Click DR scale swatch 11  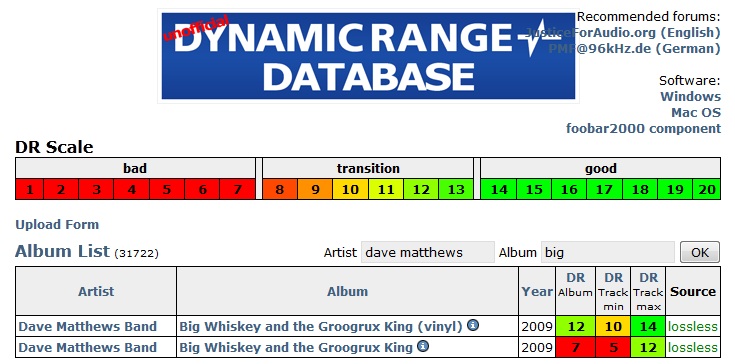pos(386,189)
